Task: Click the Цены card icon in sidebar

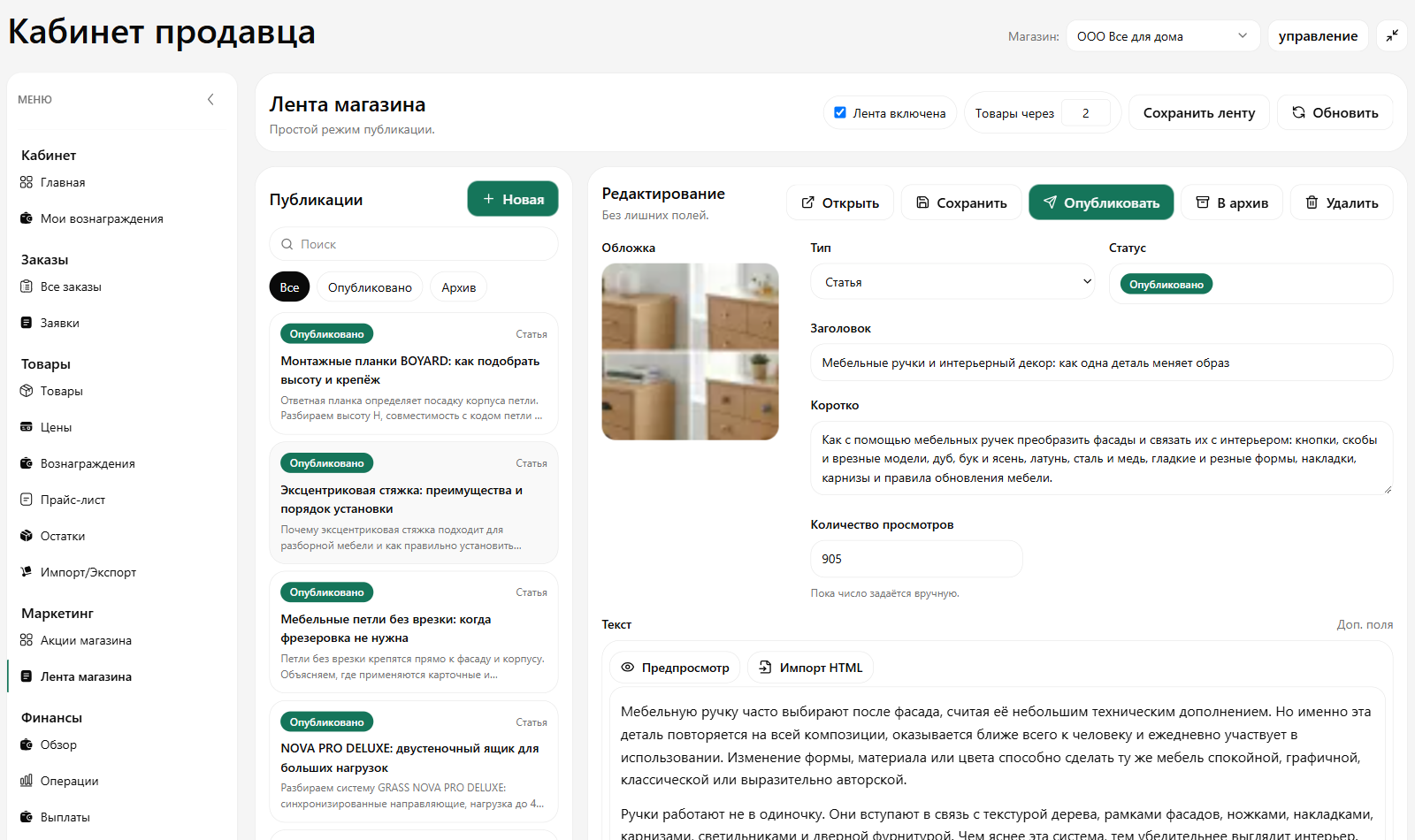Action: pos(27,427)
